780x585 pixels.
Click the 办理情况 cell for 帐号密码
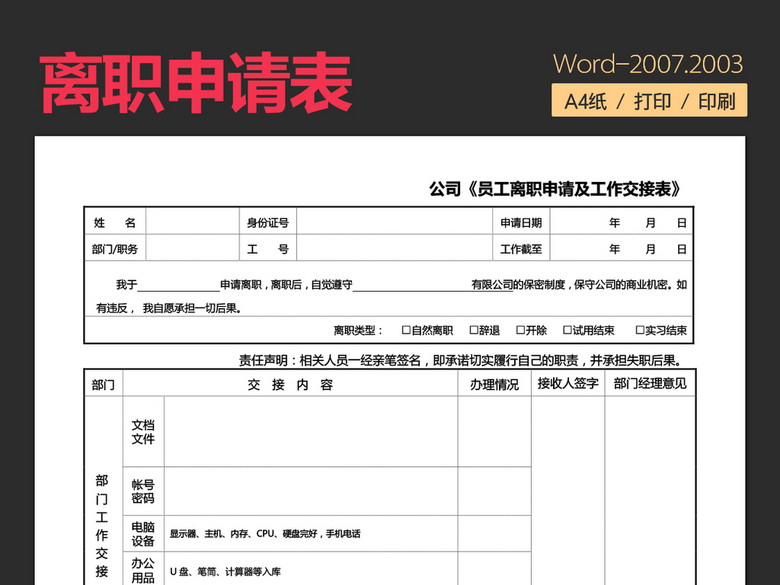[494, 491]
